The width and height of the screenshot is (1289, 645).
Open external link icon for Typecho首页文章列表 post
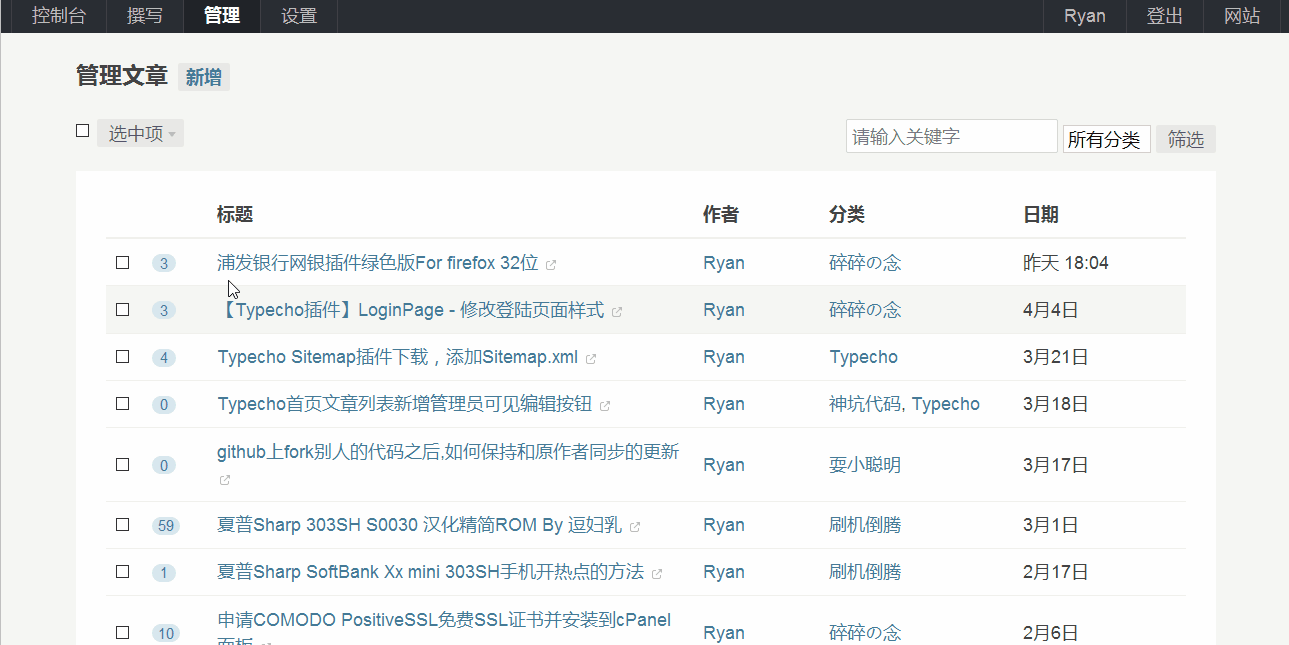pyautogui.click(x=605, y=406)
